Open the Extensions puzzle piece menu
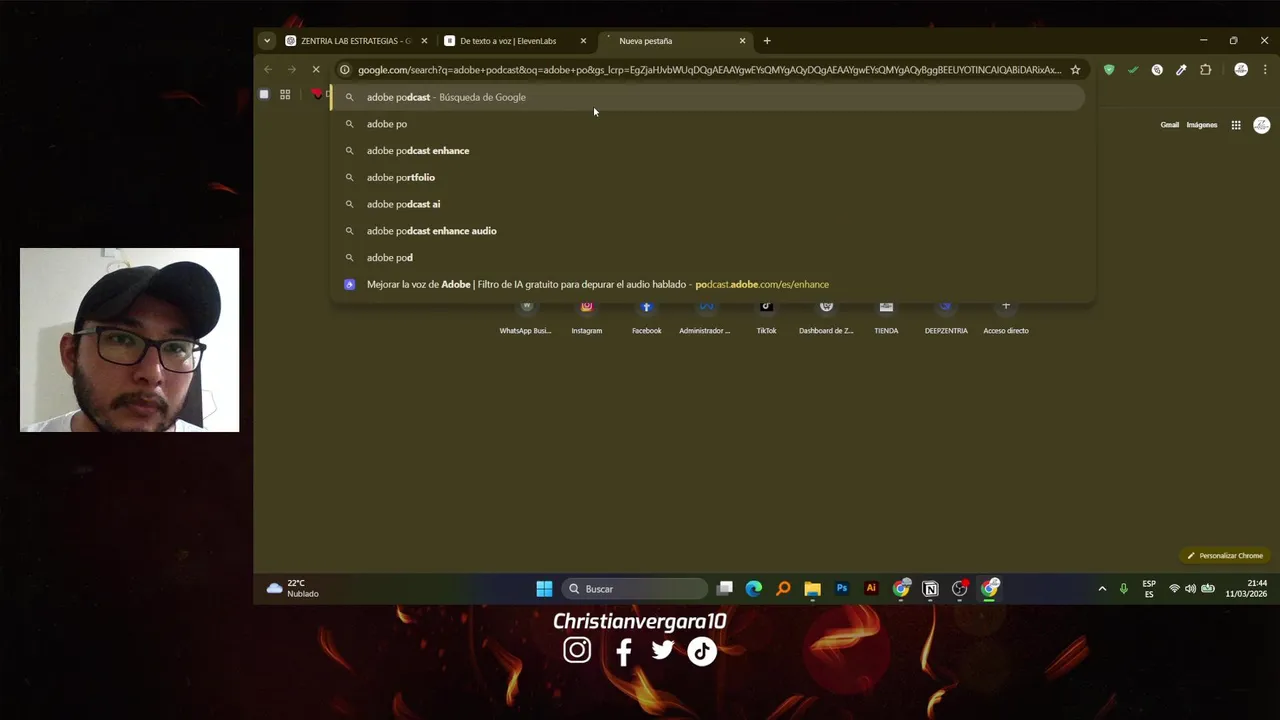 click(x=1205, y=70)
